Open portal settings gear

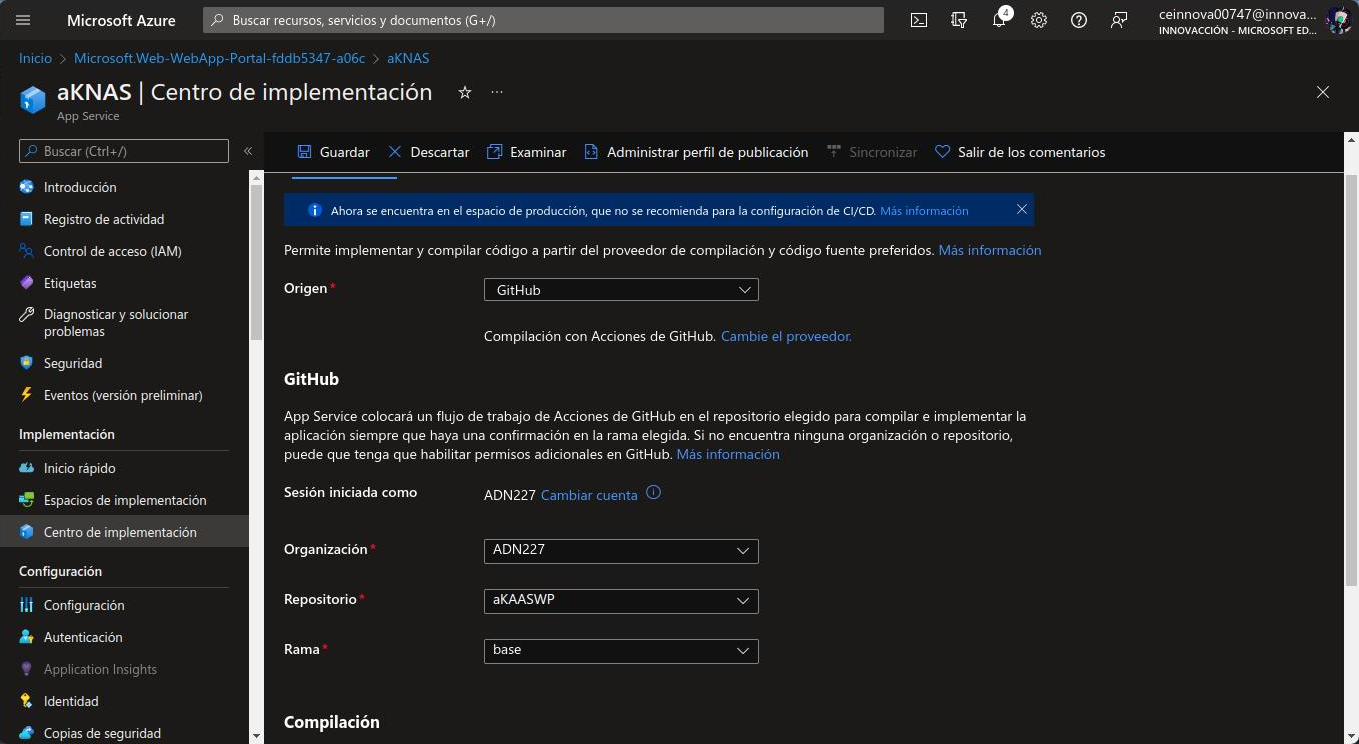[1039, 20]
